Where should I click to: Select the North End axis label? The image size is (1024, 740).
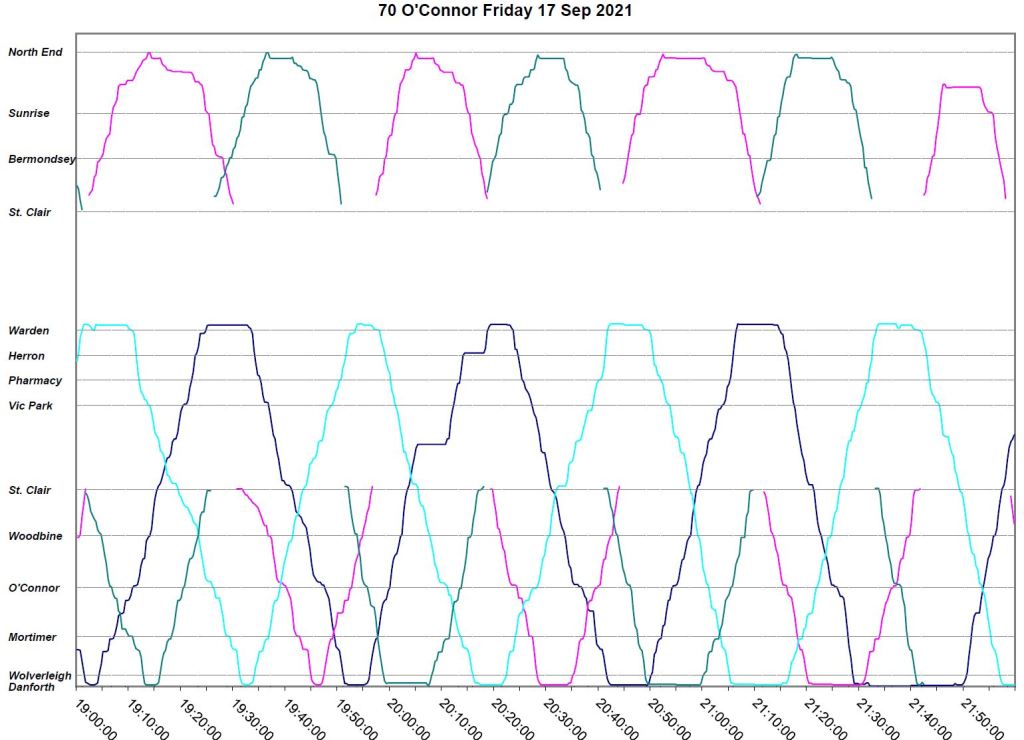[x=35, y=52]
